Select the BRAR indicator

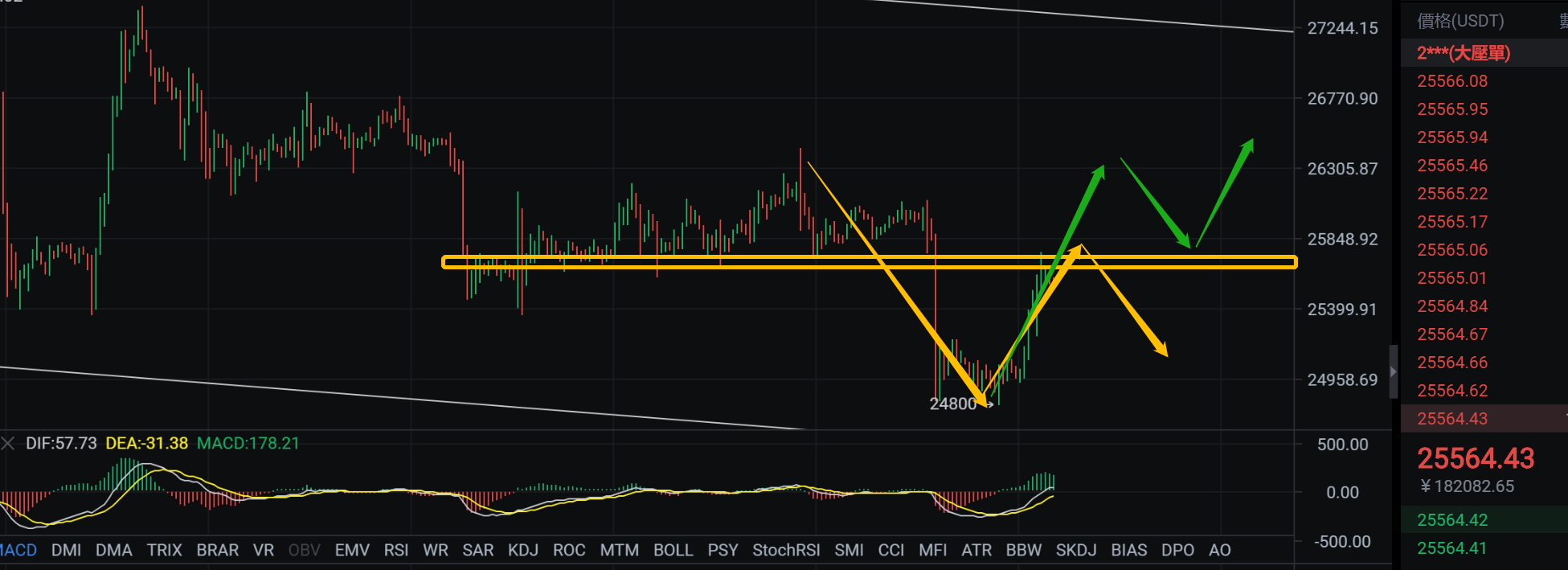(217, 550)
